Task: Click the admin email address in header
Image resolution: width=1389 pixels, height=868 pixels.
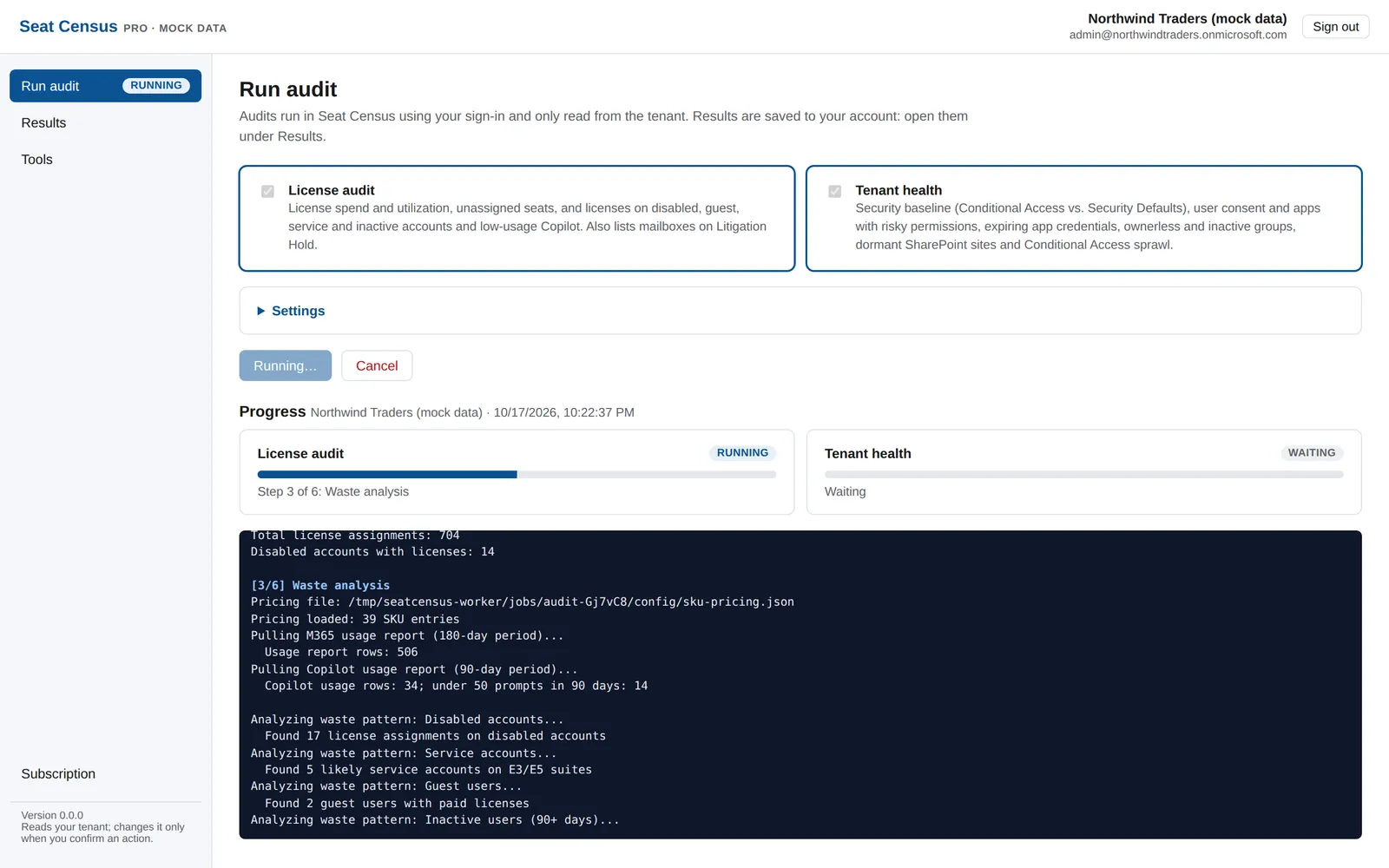Action: click(x=1178, y=35)
